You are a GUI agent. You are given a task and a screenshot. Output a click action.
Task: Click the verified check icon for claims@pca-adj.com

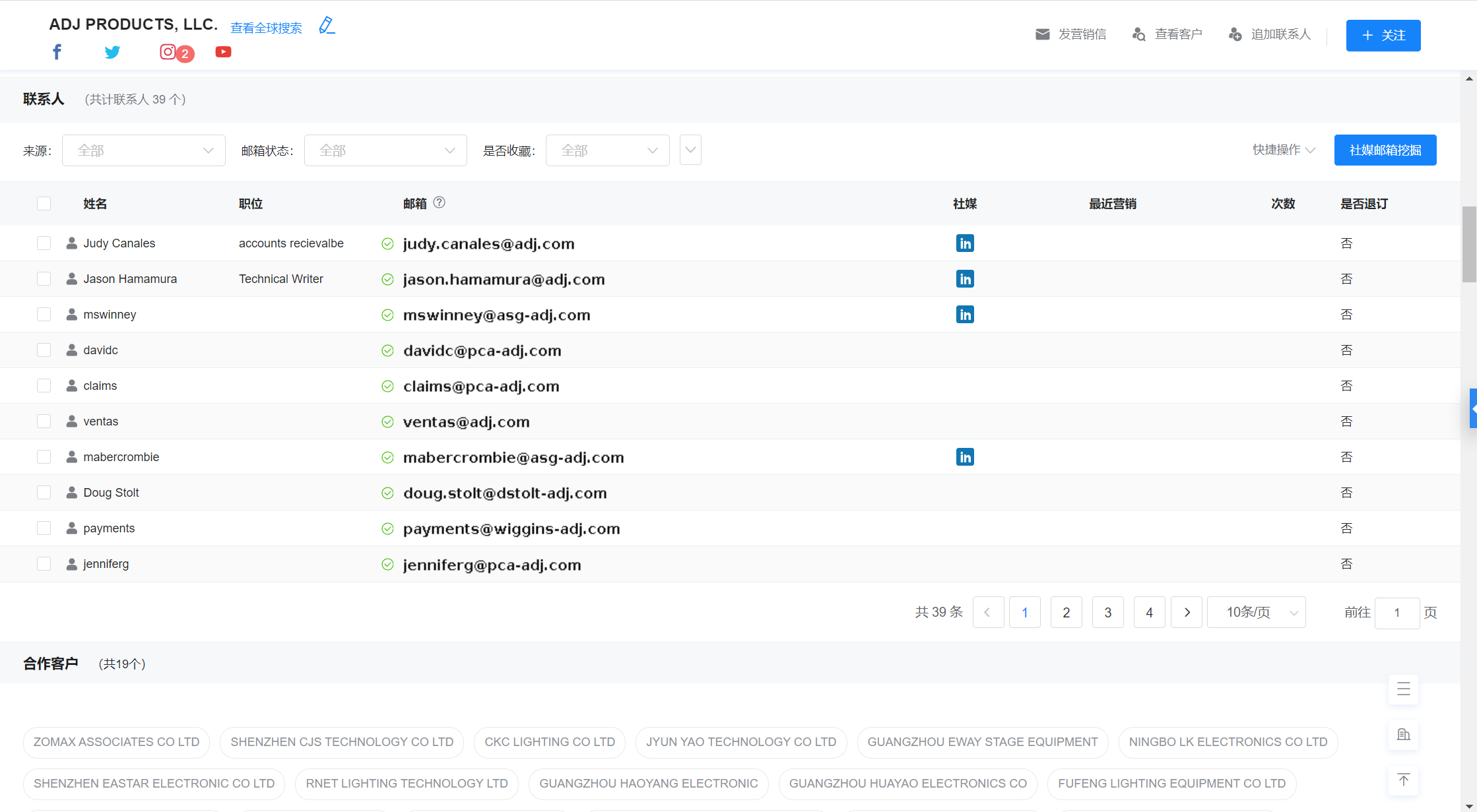coord(387,386)
